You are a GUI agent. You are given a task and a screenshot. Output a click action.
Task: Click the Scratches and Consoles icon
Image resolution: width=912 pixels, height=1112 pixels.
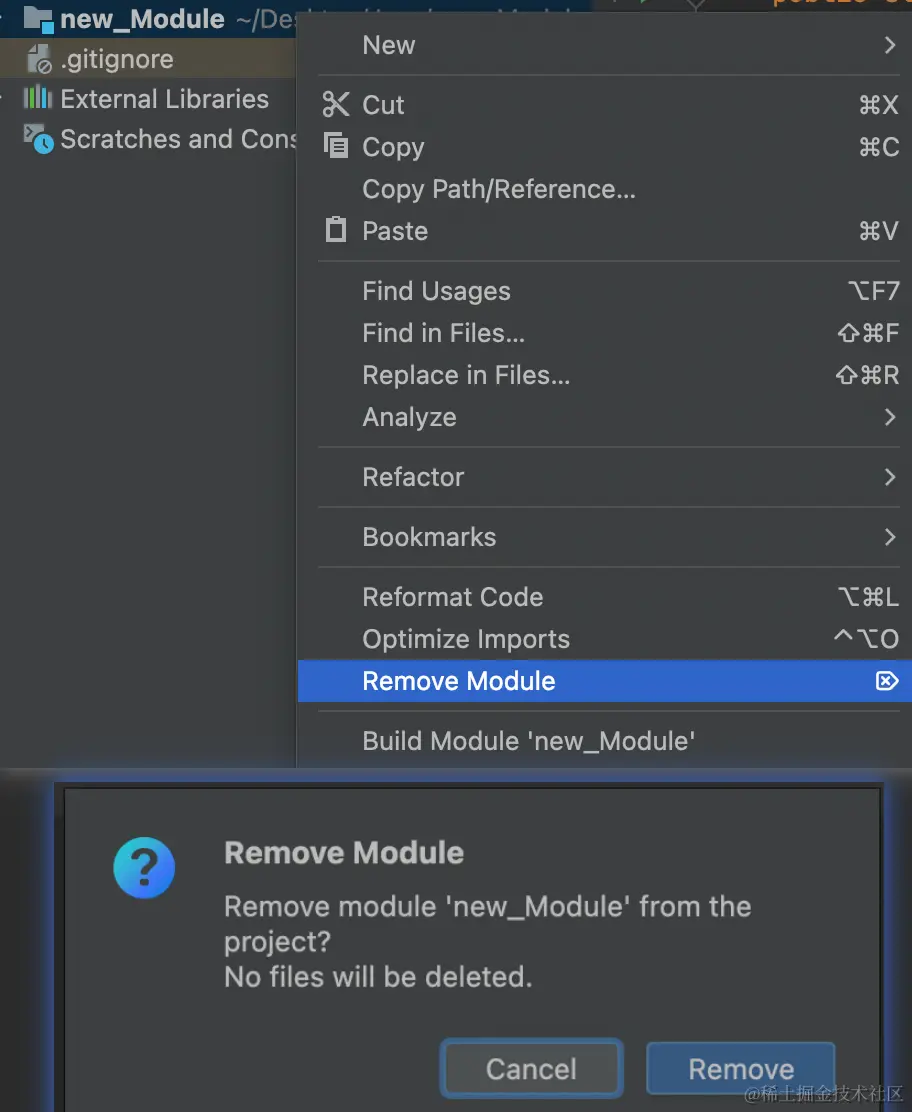38,139
